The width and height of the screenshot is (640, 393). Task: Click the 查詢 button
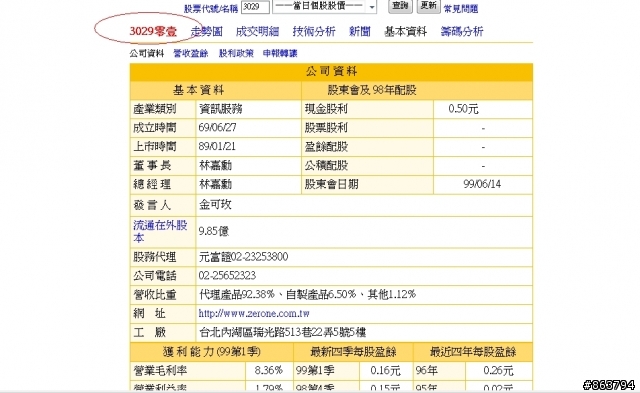400,6
